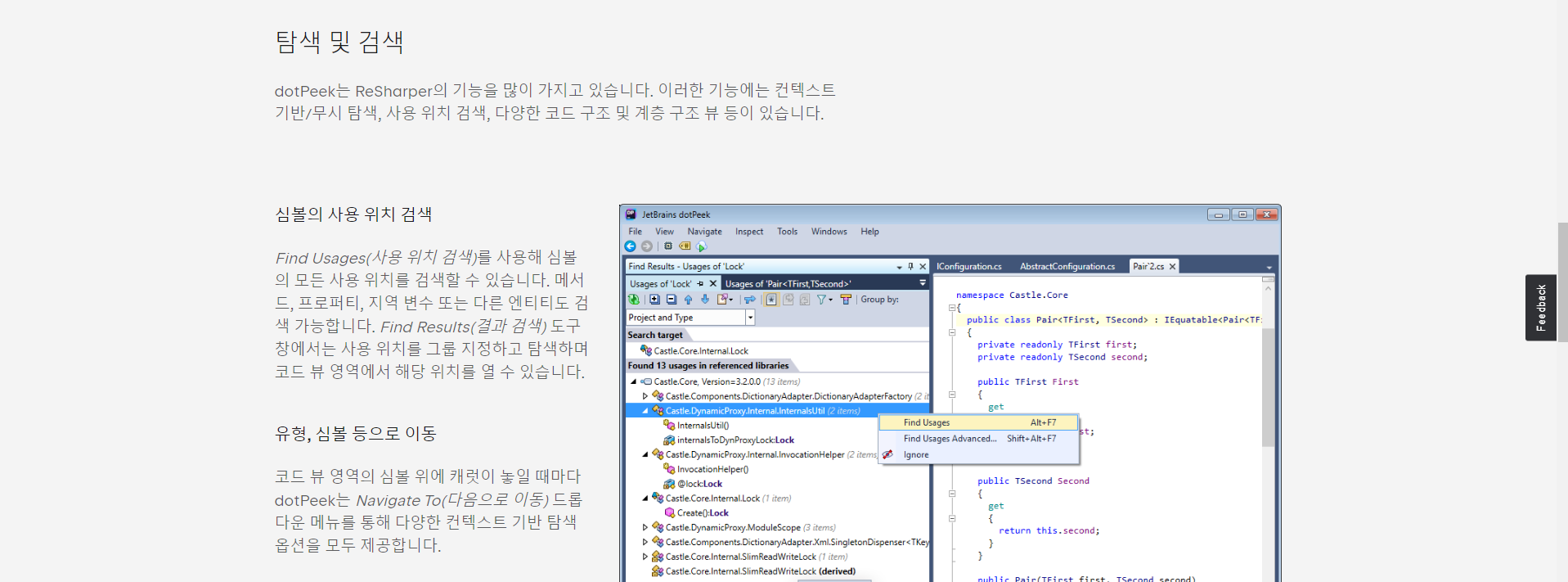Collapse the Castle.Core, Version=3.2.0.0 node
The height and width of the screenshot is (582, 1568).
(633, 381)
